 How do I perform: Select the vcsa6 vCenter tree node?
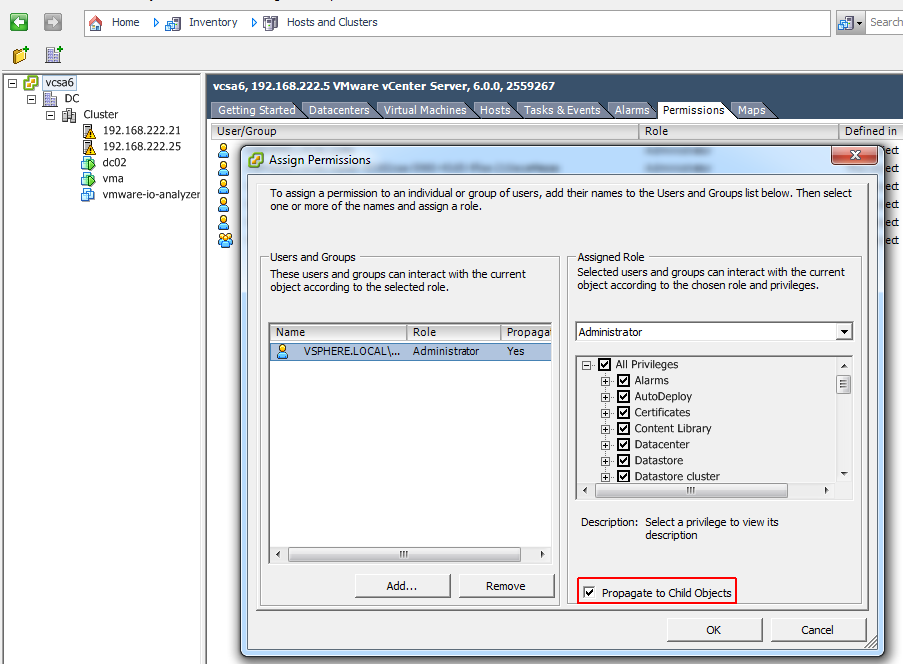pos(59,82)
